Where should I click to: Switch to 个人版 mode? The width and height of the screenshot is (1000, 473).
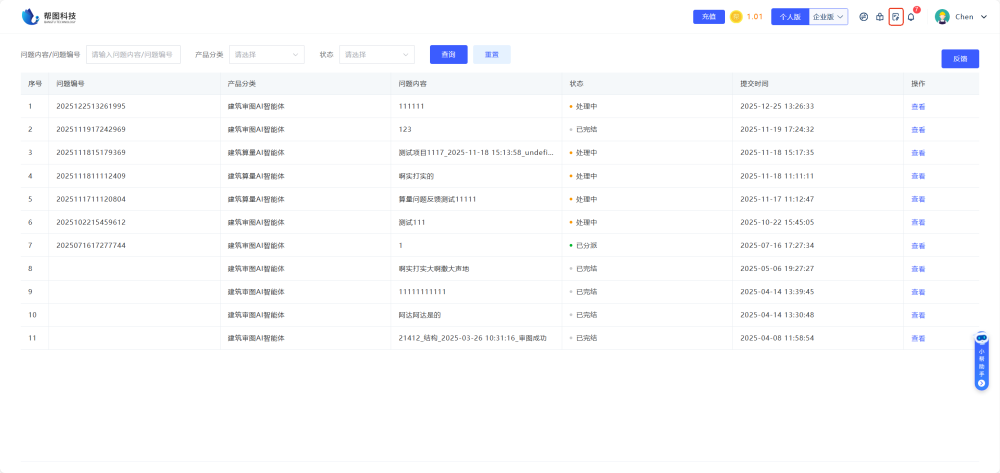pyautogui.click(x=790, y=17)
